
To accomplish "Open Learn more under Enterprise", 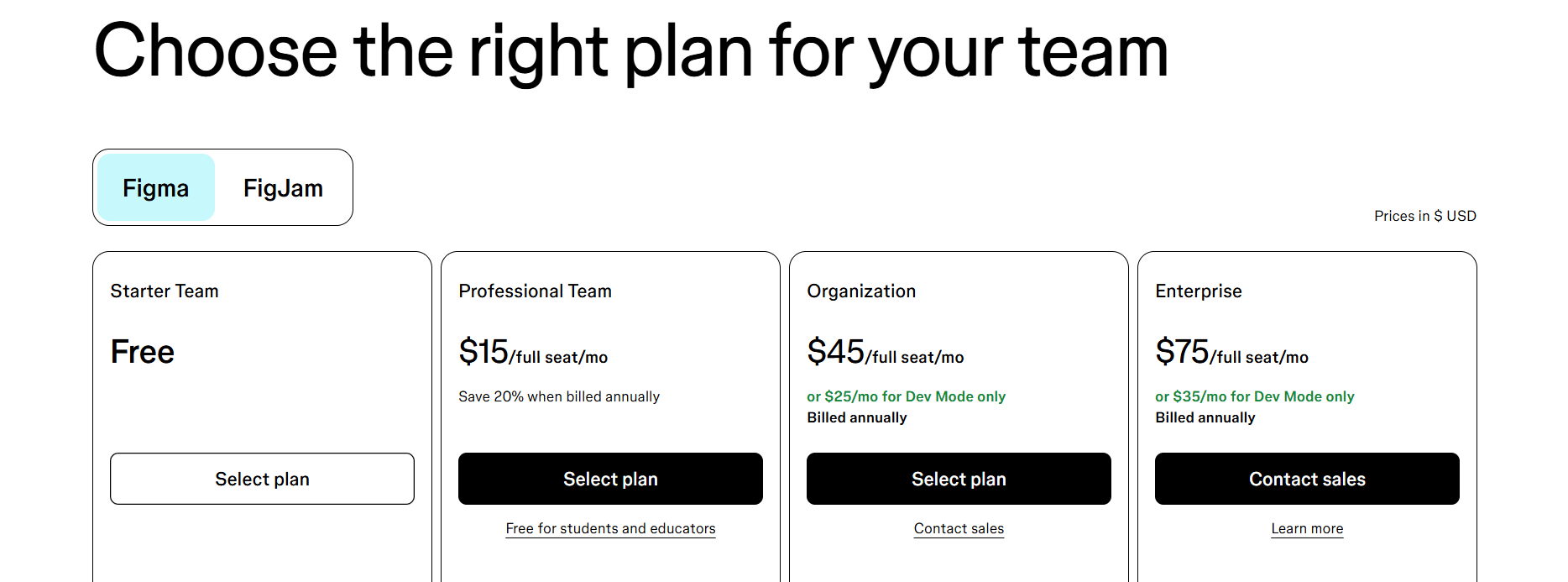I will tap(1307, 528).
